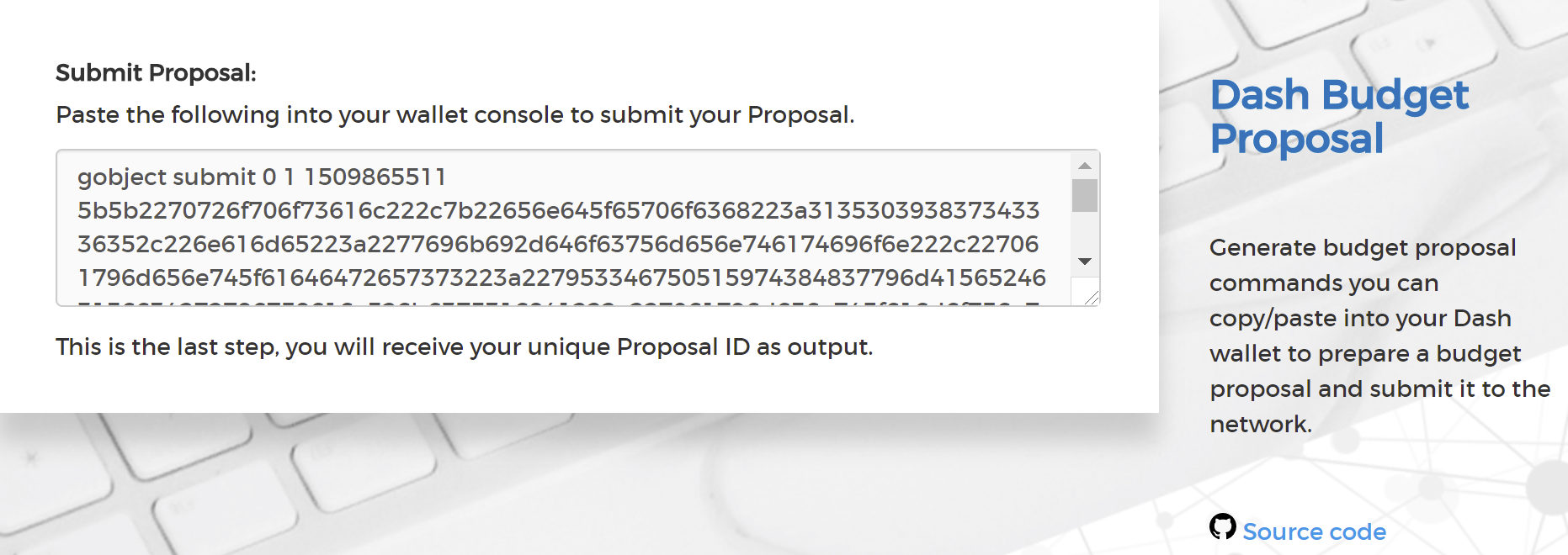Click the 'Dash Budget Proposal' title

click(1338, 117)
